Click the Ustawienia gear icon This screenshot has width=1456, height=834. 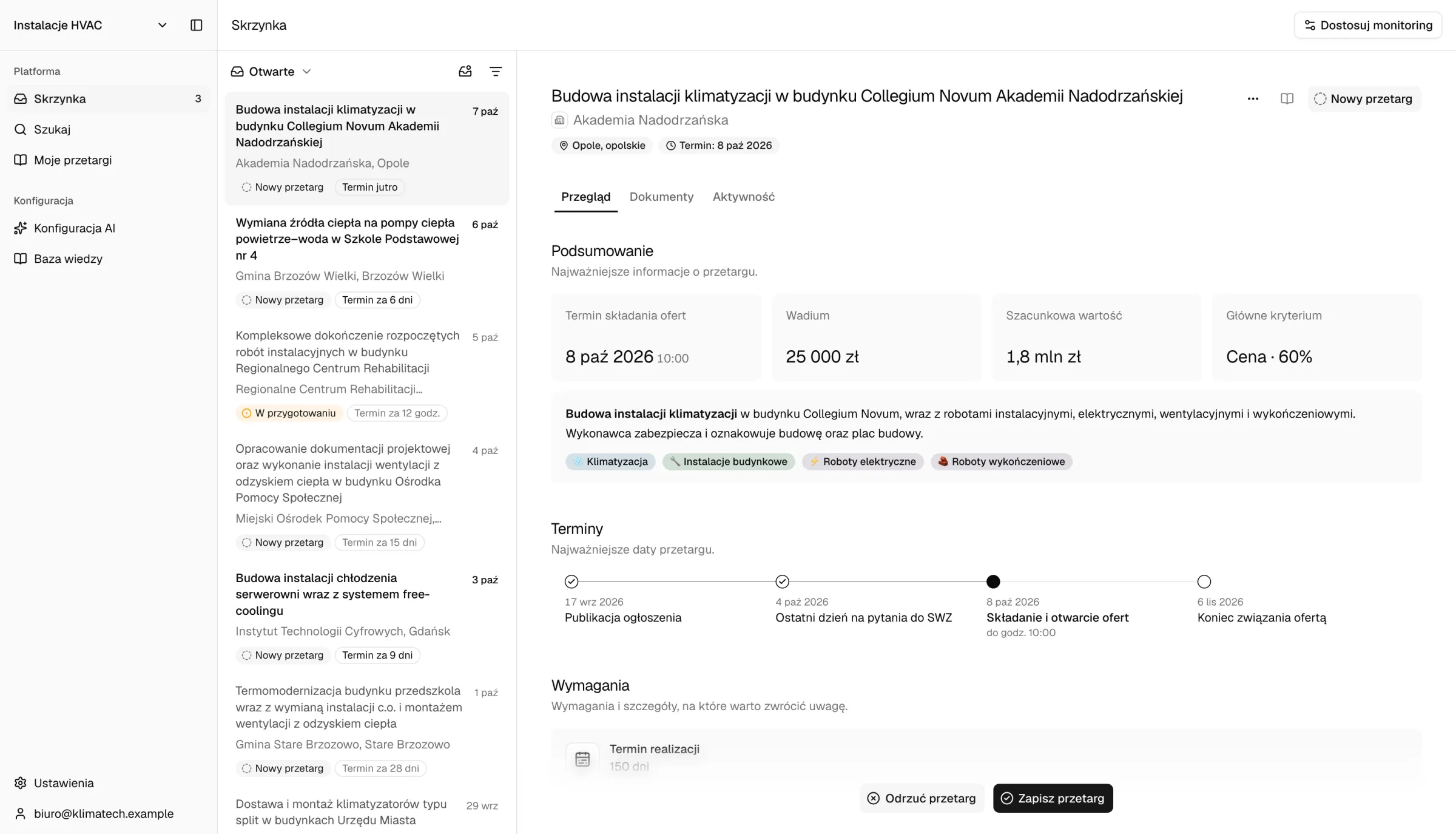[21, 783]
